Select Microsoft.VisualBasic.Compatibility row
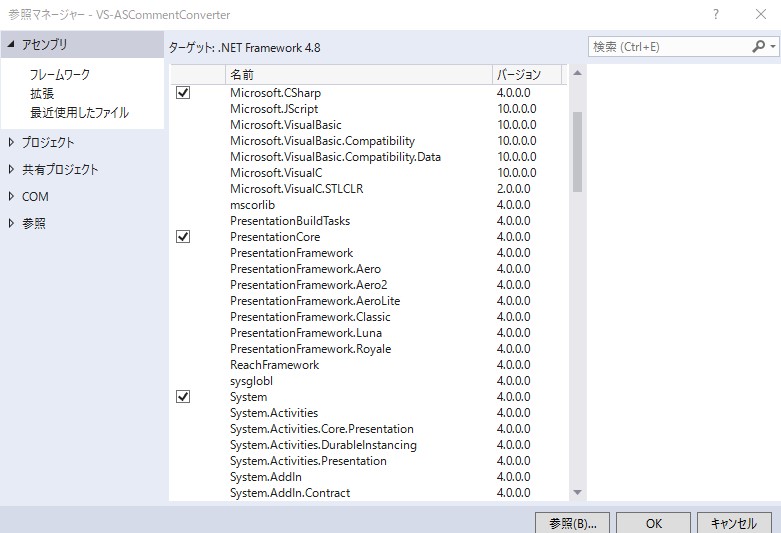 coord(369,140)
